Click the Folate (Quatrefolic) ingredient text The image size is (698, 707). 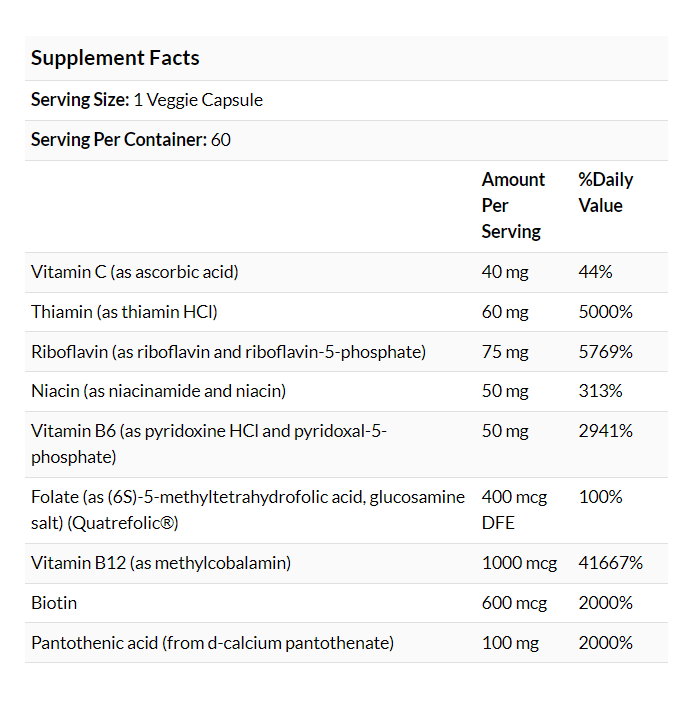[247, 509]
